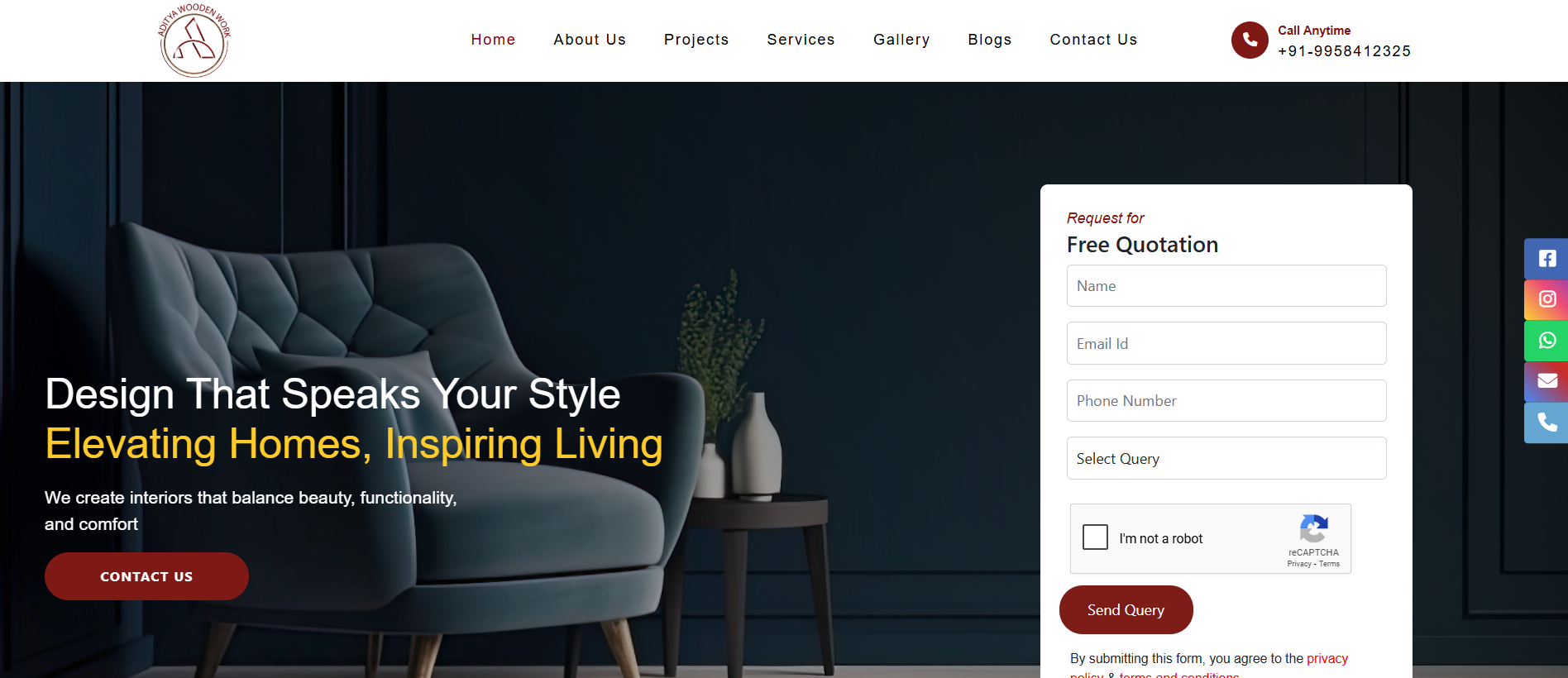Open the privacy policy link
This screenshot has height=678, width=1568.
pos(1327,659)
